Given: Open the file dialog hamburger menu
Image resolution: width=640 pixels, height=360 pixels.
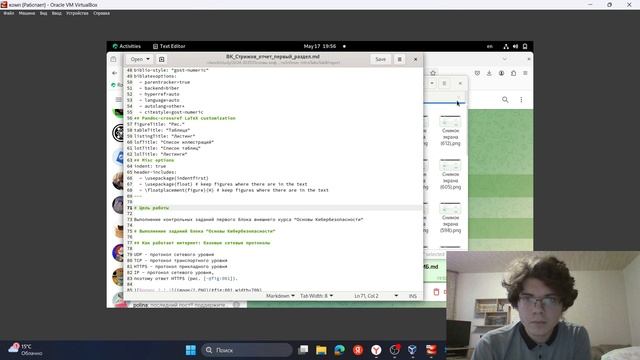Looking at the screenshot, I should click(x=444, y=83).
